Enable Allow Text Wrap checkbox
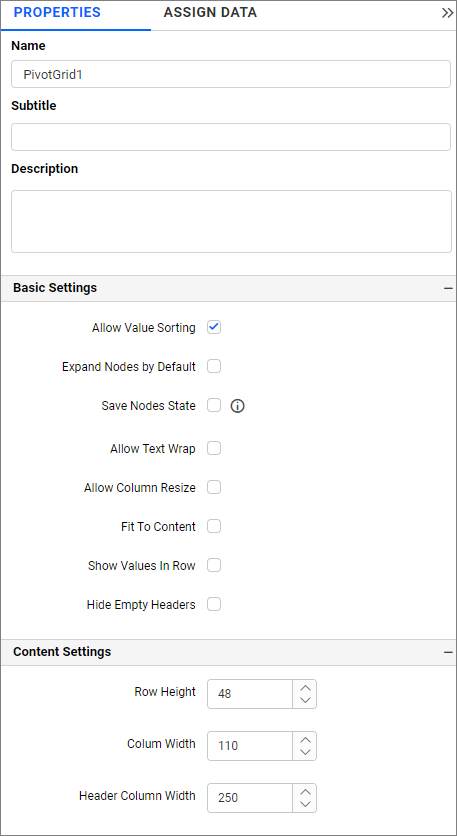Image resolution: width=457 pixels, height=836 pixels. (x=214, y=448)
